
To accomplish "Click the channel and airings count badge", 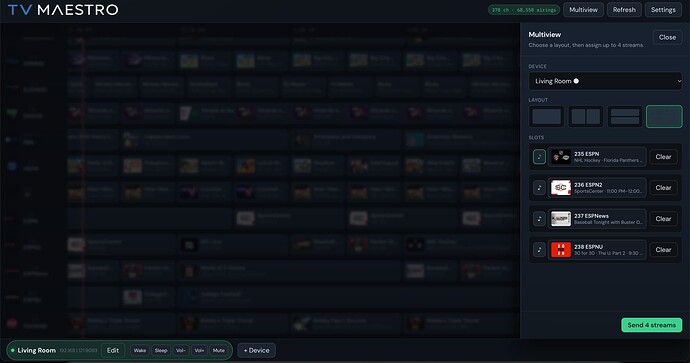I will pos(524,10).
